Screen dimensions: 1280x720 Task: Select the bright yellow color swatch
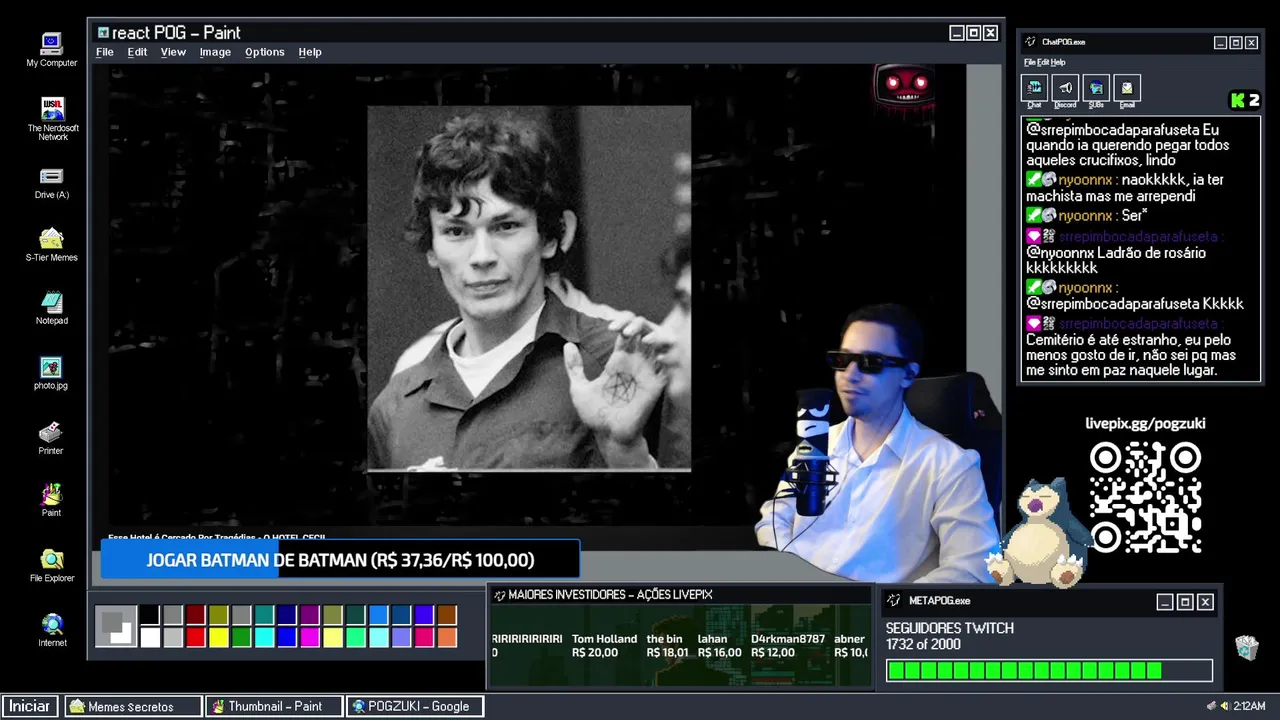click(x=219, y=637)
